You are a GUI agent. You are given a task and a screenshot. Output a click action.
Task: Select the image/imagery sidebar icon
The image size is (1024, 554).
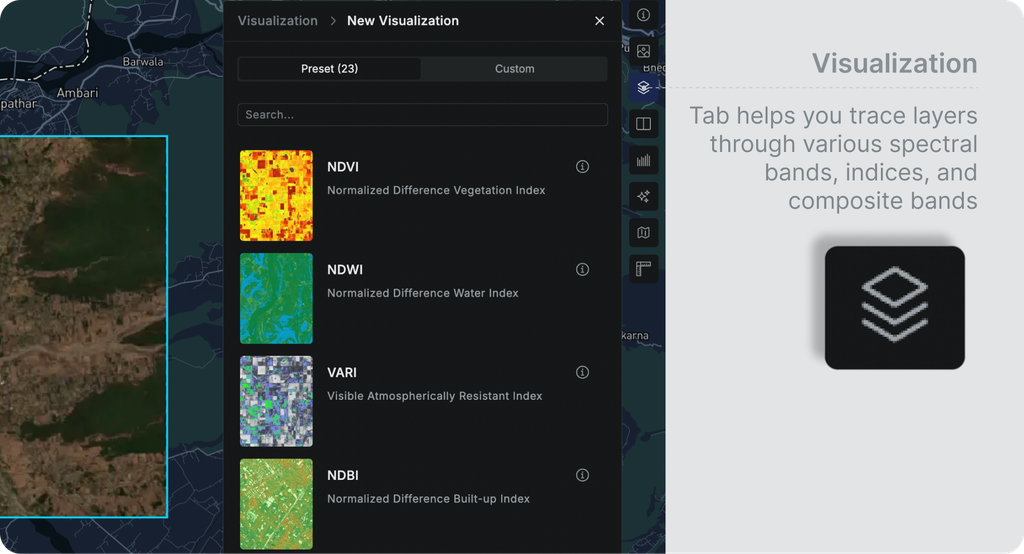pyautogui.click(x=643, y=51)
